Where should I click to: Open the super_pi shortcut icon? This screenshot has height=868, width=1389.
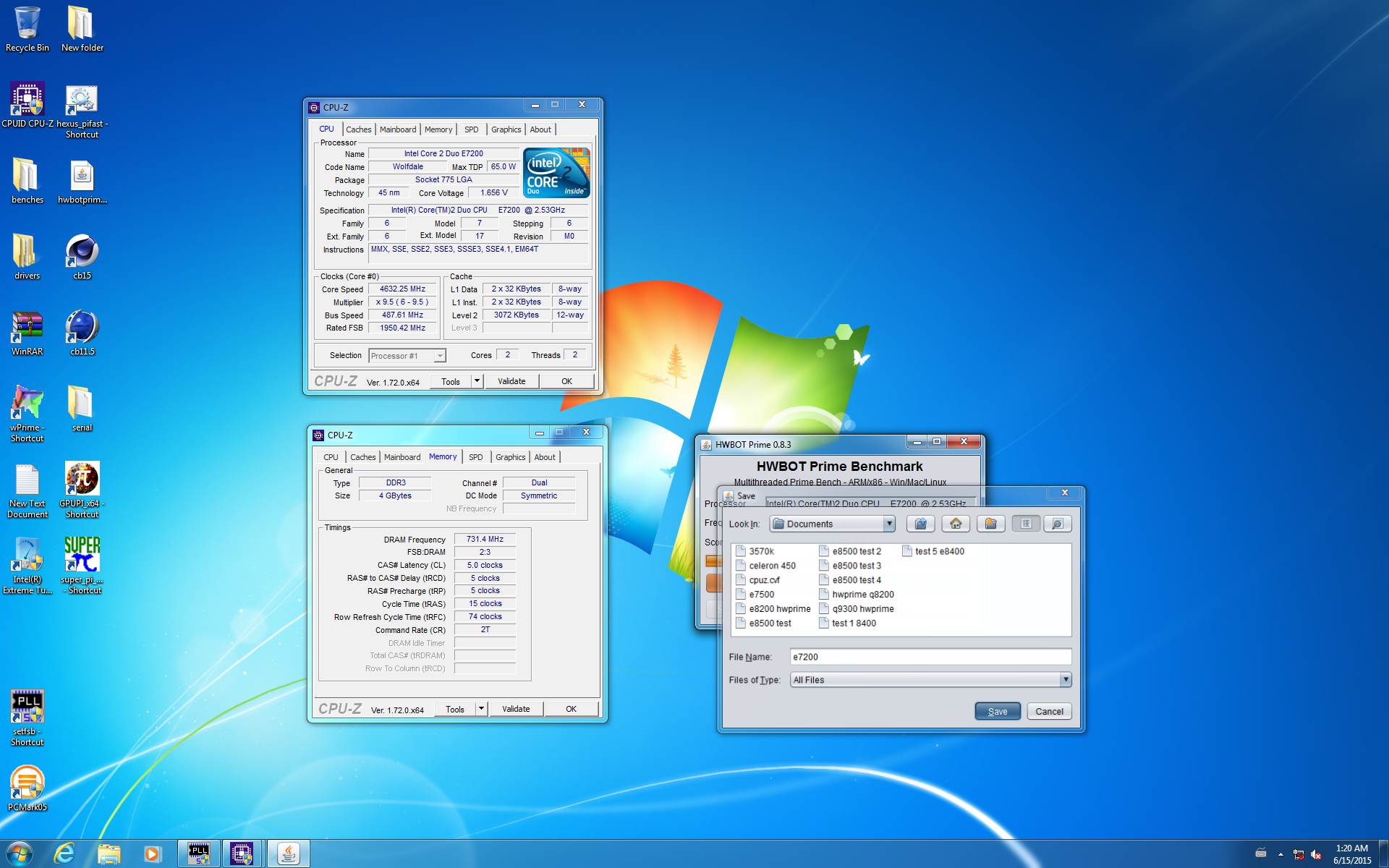click(82, 566)
